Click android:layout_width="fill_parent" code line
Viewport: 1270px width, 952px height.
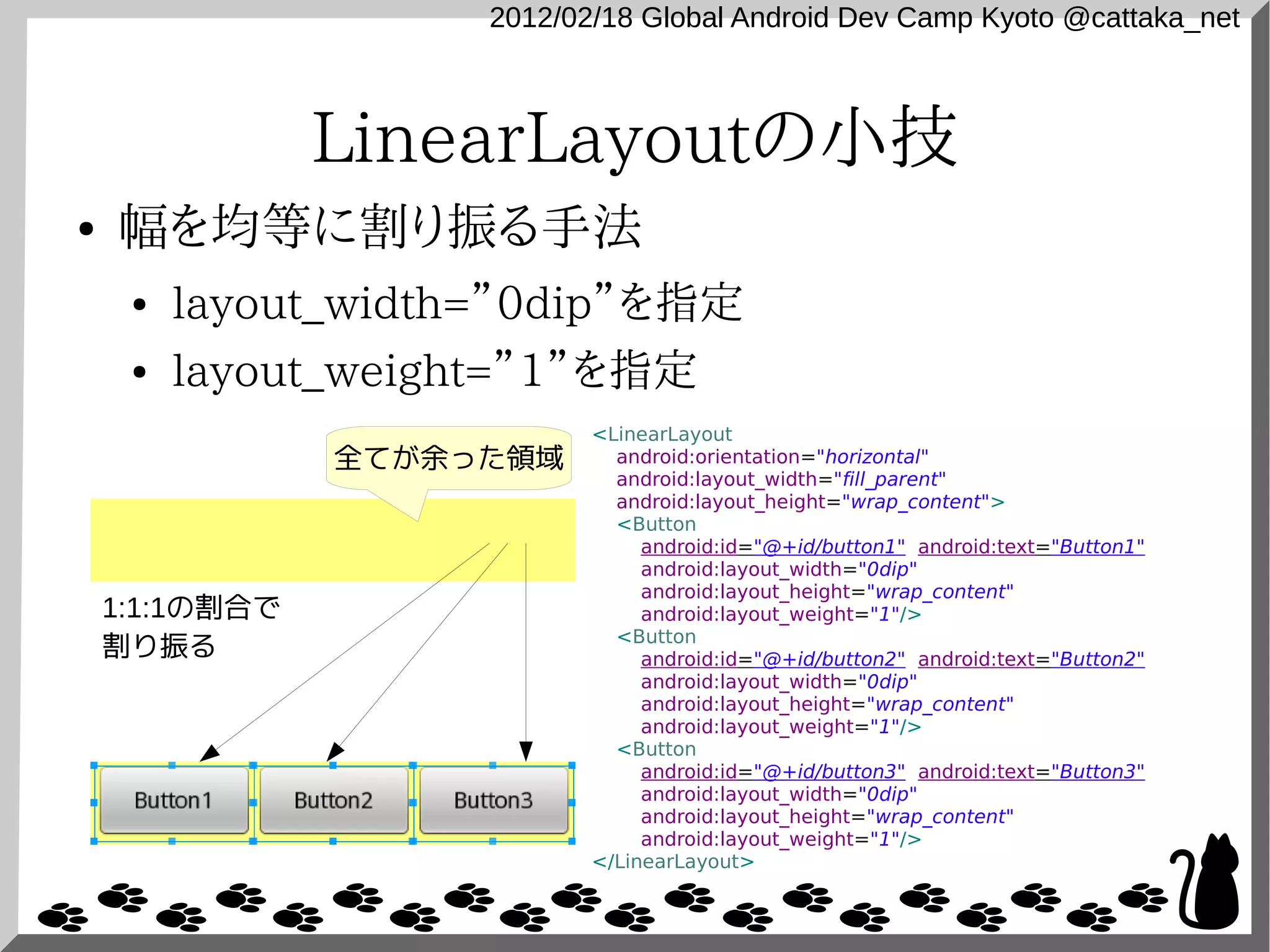click(x=781, y=479)
